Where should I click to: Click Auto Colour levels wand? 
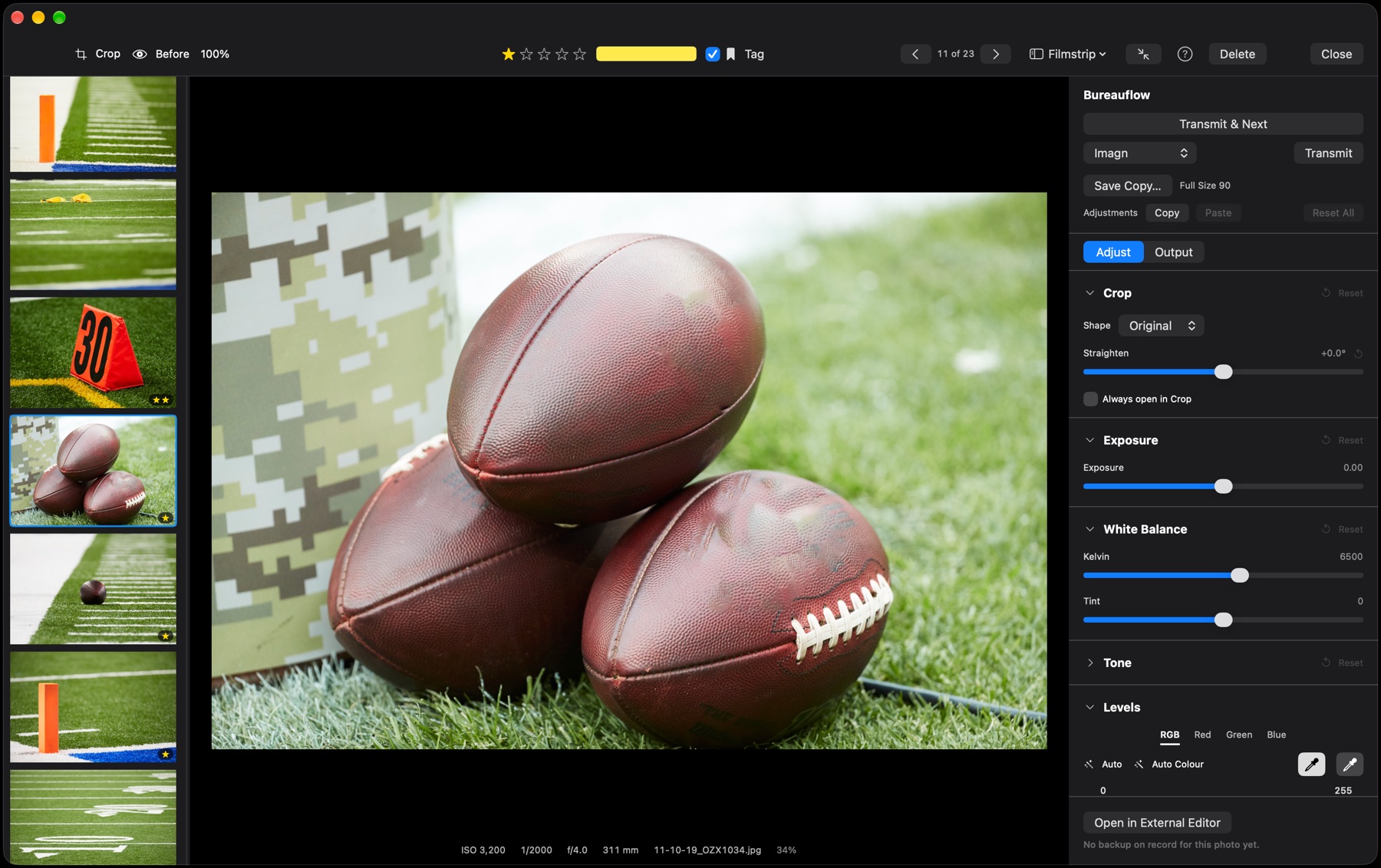click(1168, 764)
